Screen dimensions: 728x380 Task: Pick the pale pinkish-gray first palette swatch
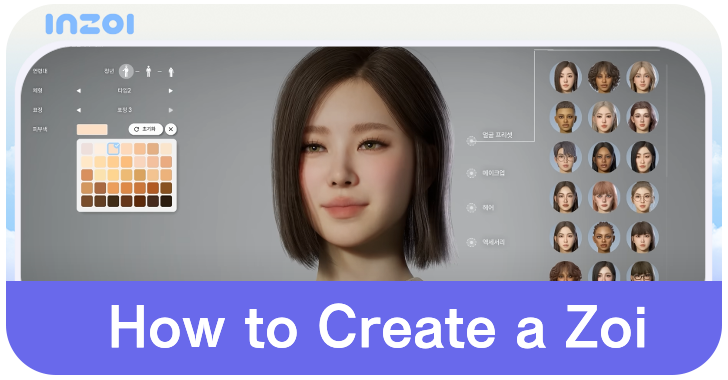pyautogui.click(x=87, y=149)
